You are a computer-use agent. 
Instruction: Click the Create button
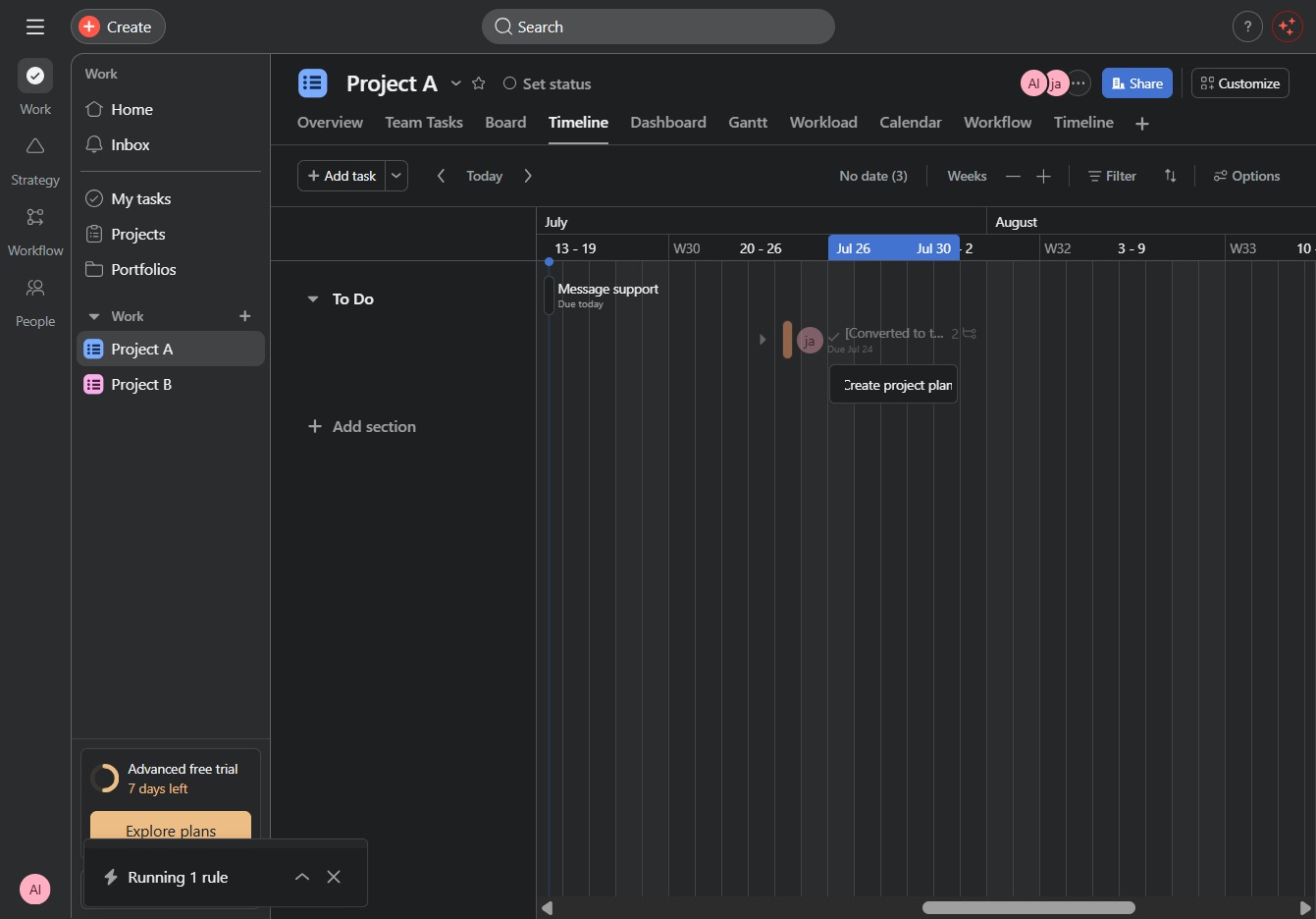coord(118,27)
